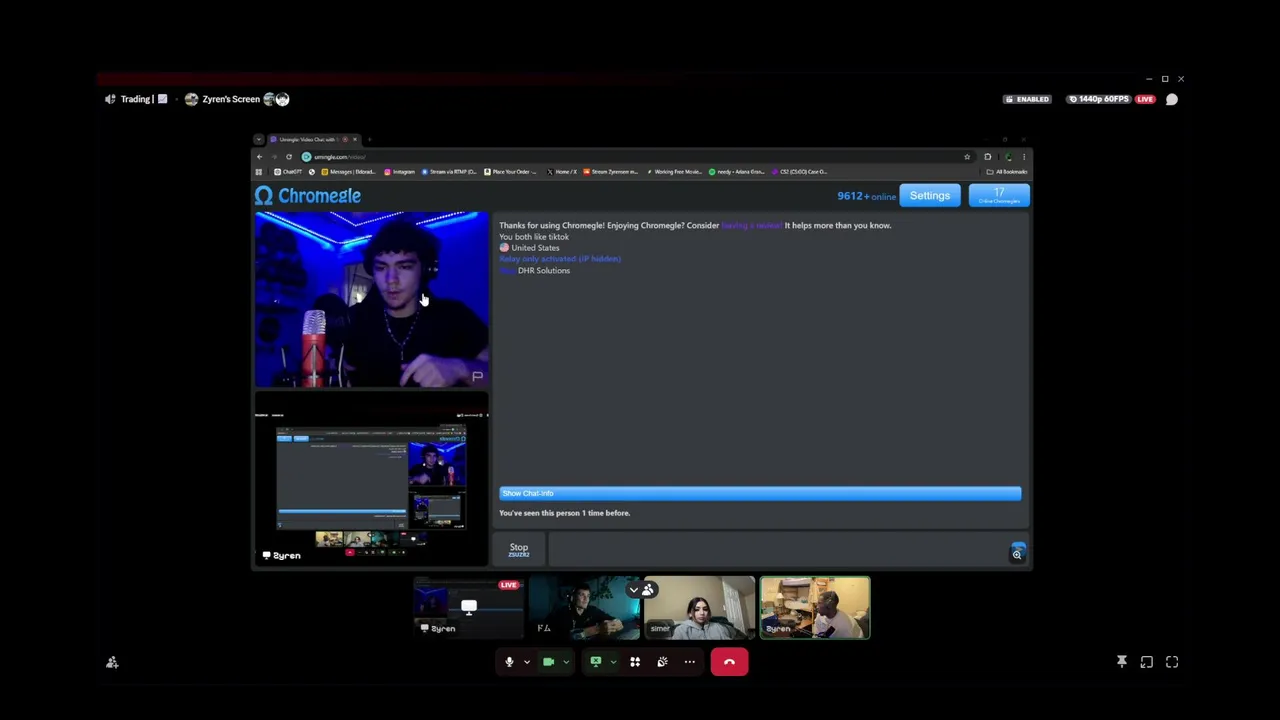Click the self-preview screen share video
The width and height of the screenshot is (1280, 720).
[x=371, y=480]
